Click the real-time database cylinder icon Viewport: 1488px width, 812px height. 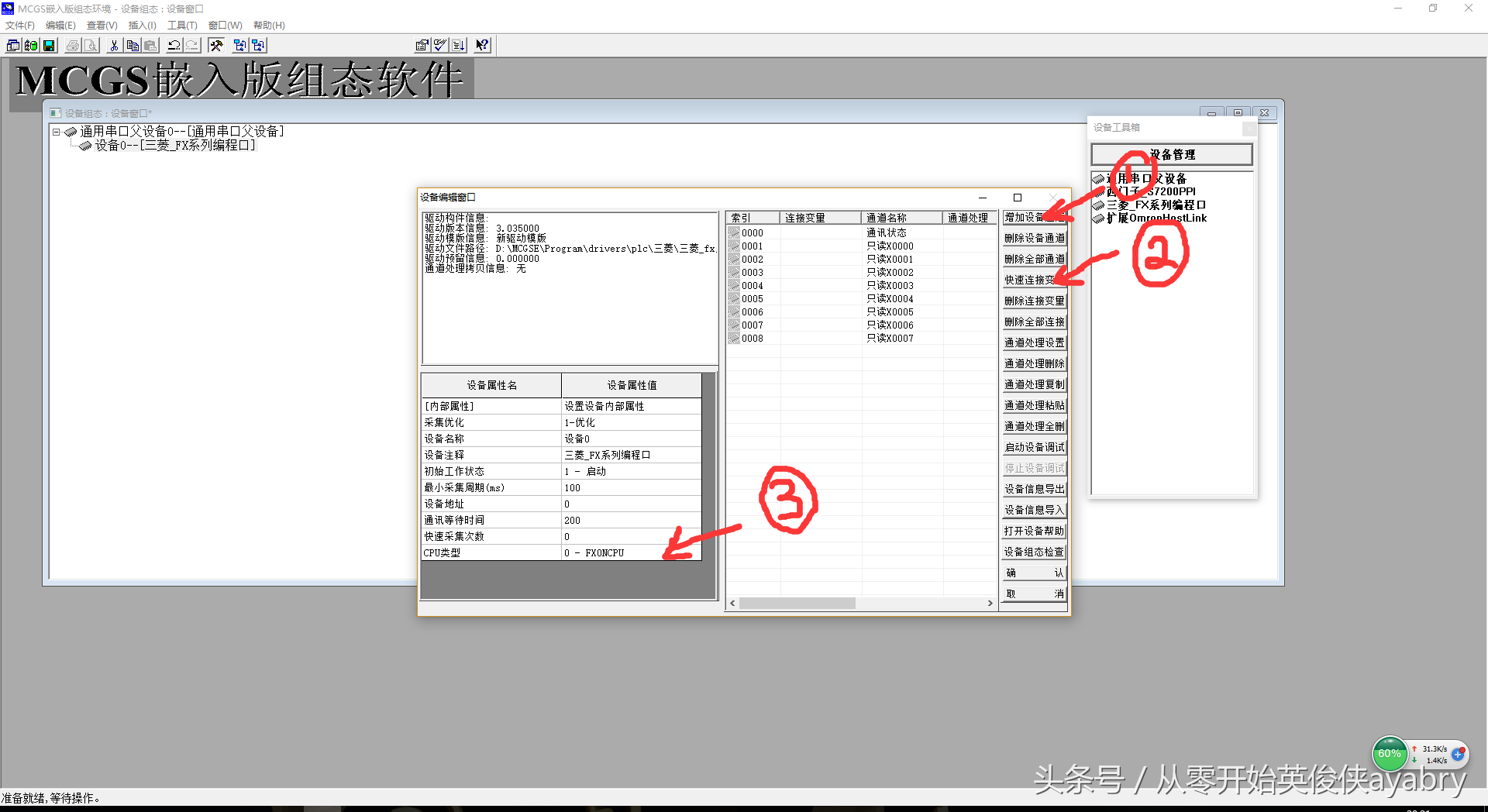[x=31, y=46]
